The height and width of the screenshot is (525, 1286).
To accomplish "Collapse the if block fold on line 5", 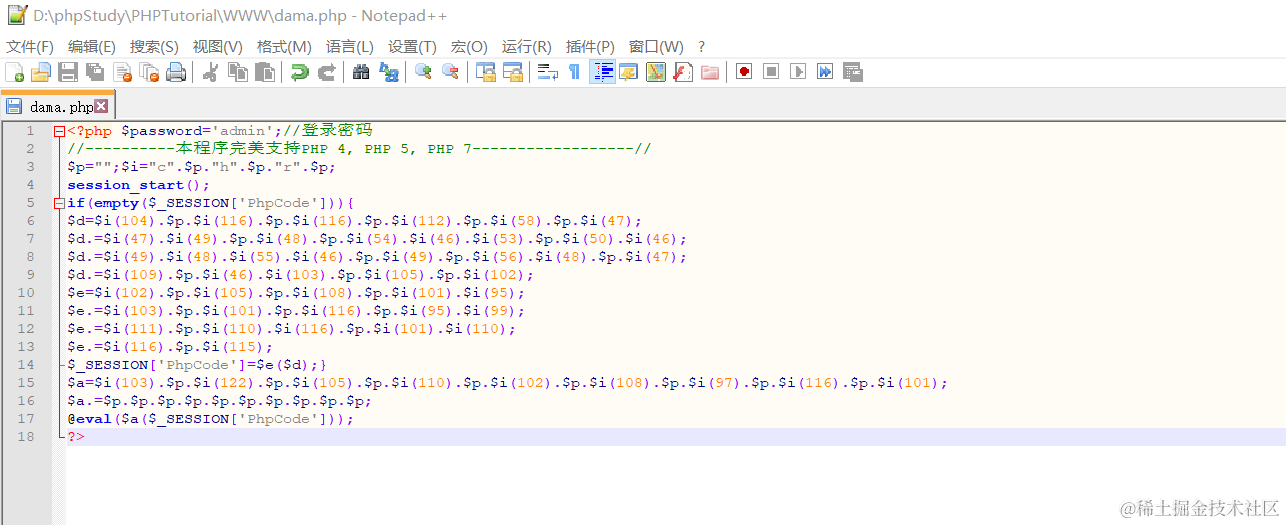I will click(x=59, y=203).
